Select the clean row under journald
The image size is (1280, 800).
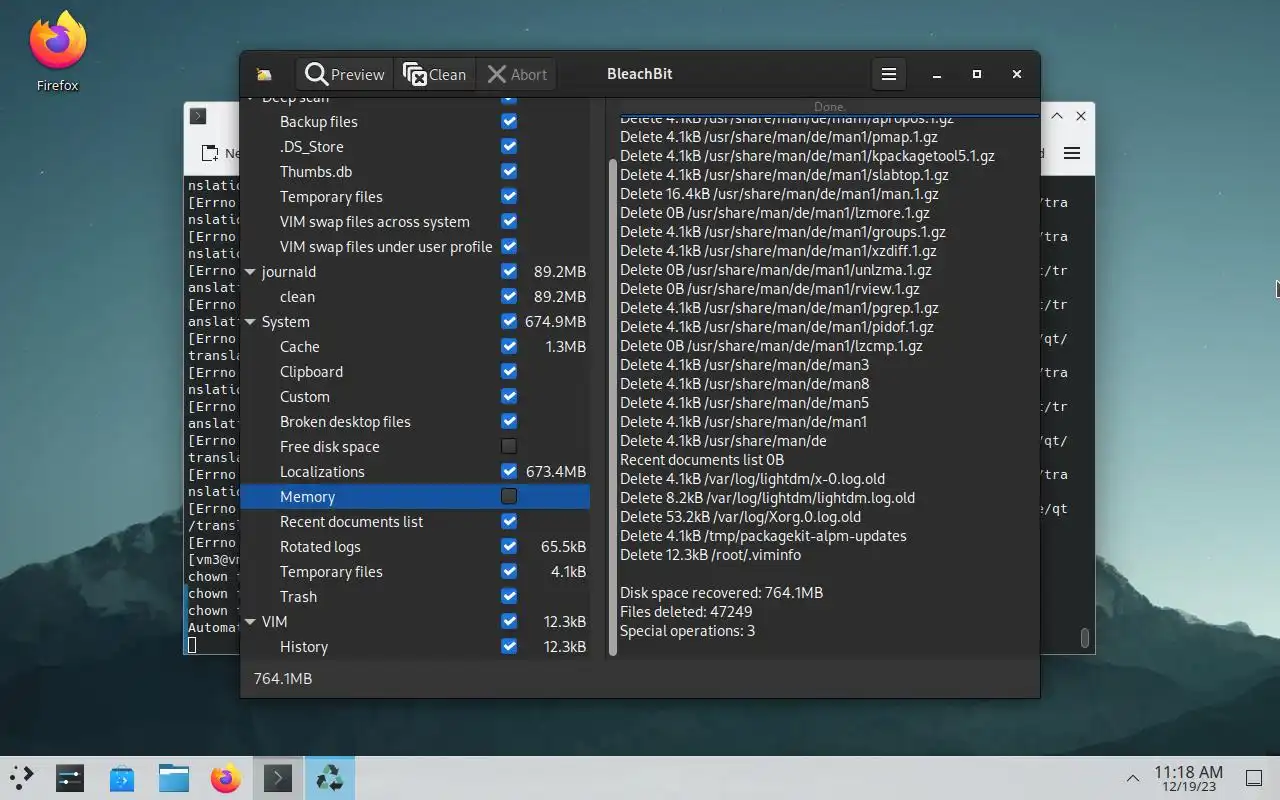tap(415, 296)
